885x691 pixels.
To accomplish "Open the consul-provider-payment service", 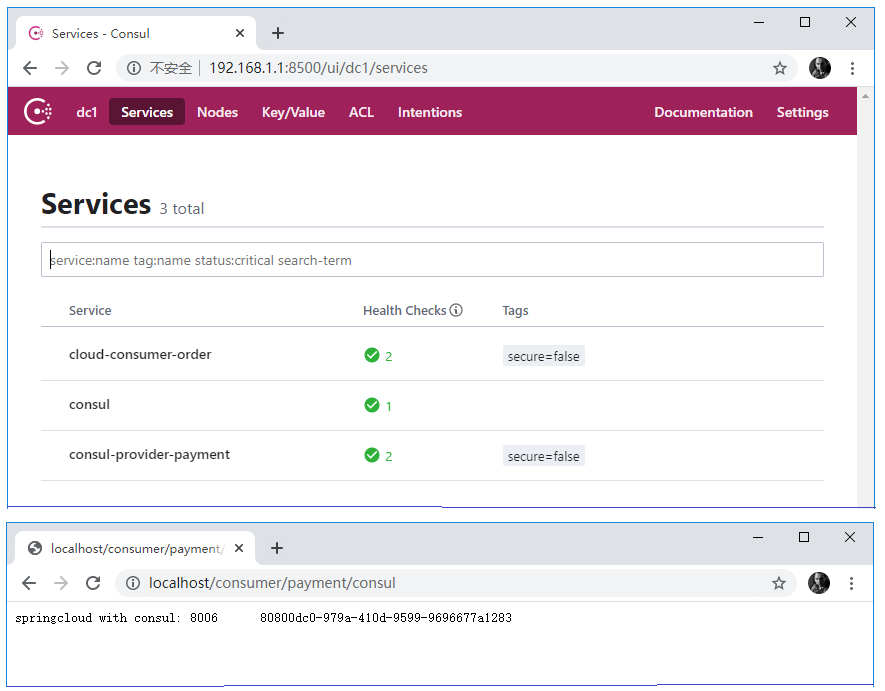I will tap(149, 454).
